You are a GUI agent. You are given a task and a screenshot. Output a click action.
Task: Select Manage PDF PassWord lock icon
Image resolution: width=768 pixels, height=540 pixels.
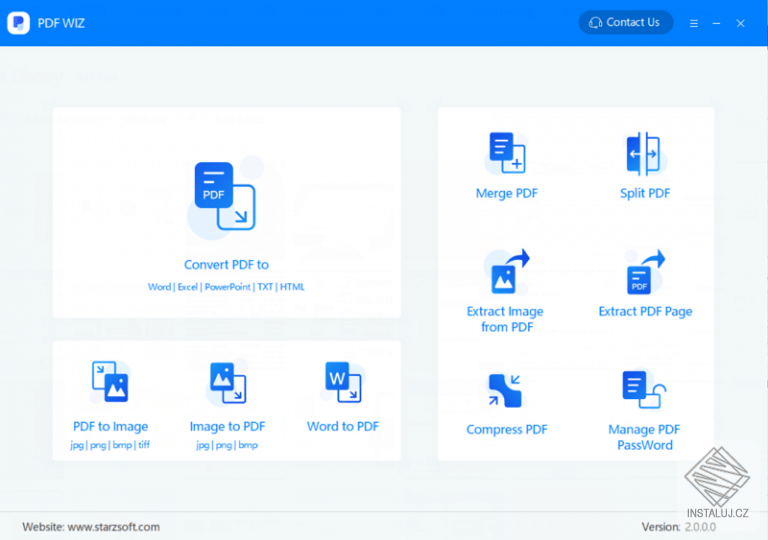click(644, 390)
